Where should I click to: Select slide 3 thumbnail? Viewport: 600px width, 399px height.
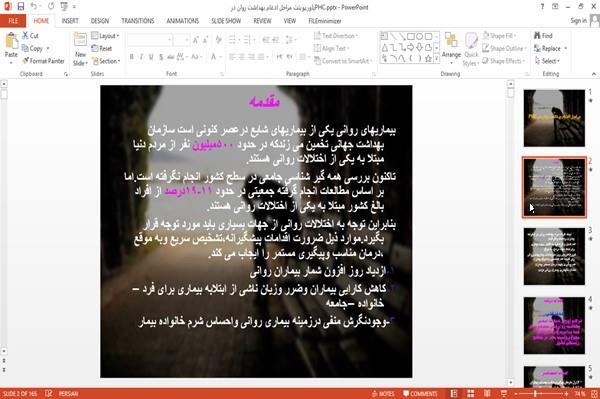click(x=554, y=256)
